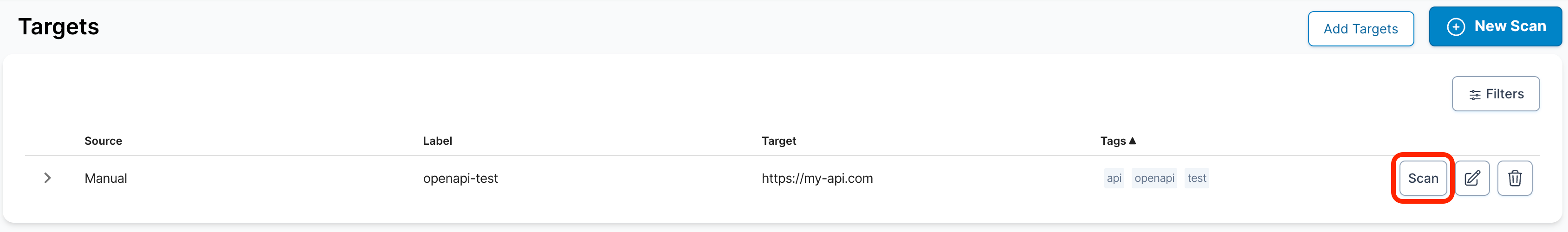
Task: Click the sort arrow beside Tags
Action: [x=1132, y=141]
